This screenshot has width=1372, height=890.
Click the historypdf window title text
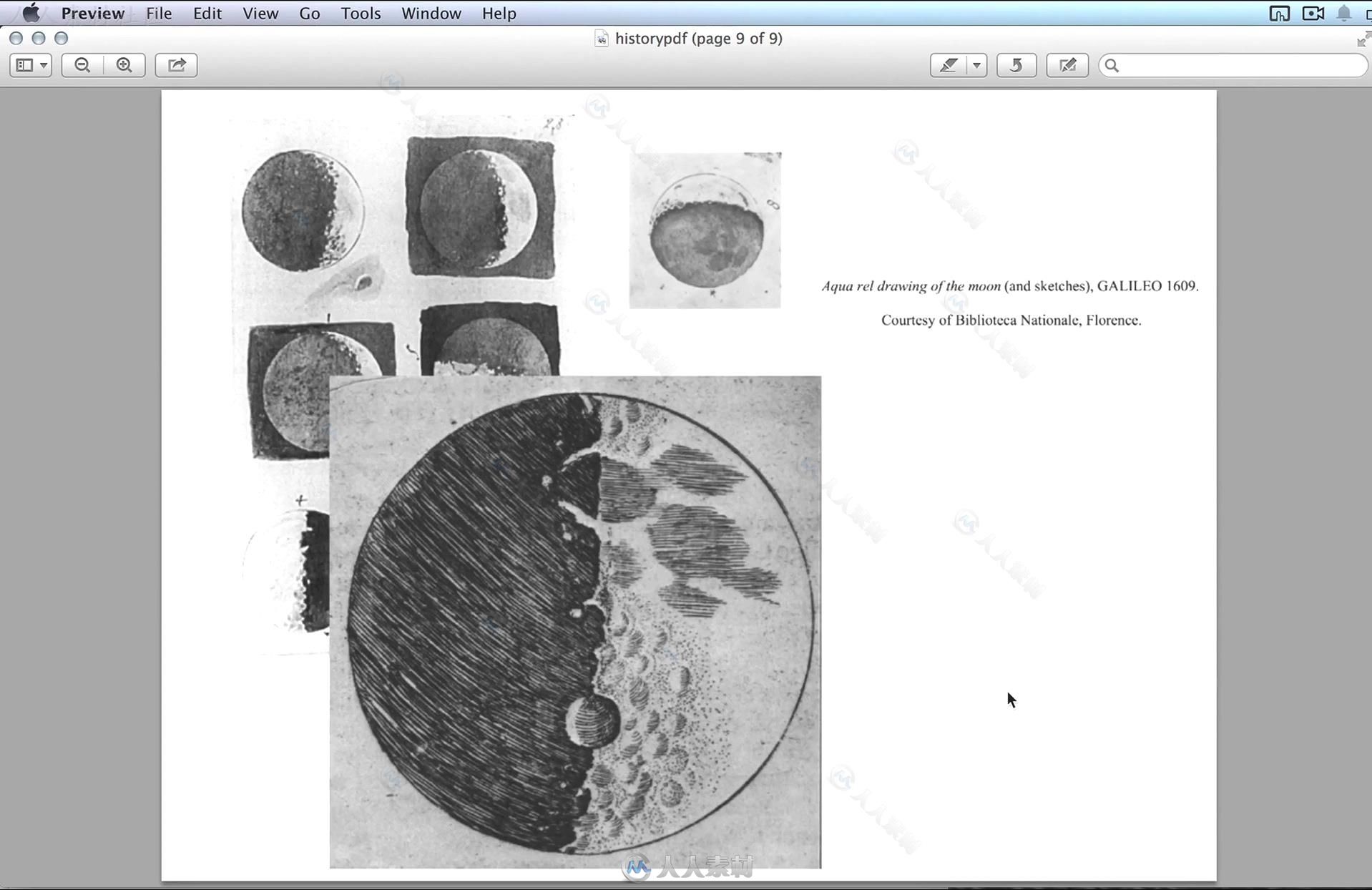coord(698,39)
